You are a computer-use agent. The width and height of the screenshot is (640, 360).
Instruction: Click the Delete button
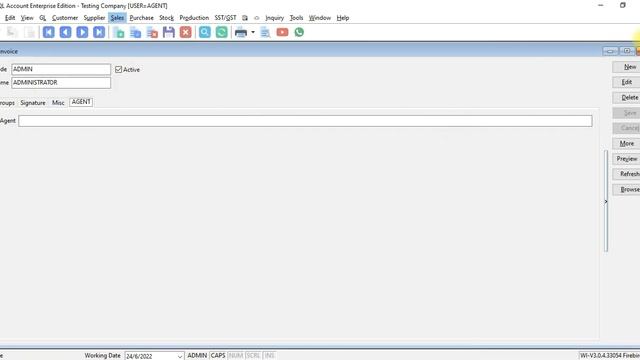coord(627,98)
